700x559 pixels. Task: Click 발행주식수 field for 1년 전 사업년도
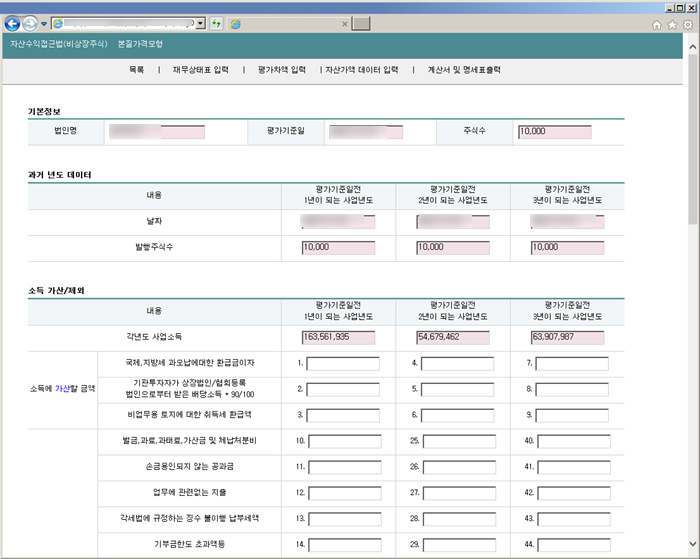[338, 247]
